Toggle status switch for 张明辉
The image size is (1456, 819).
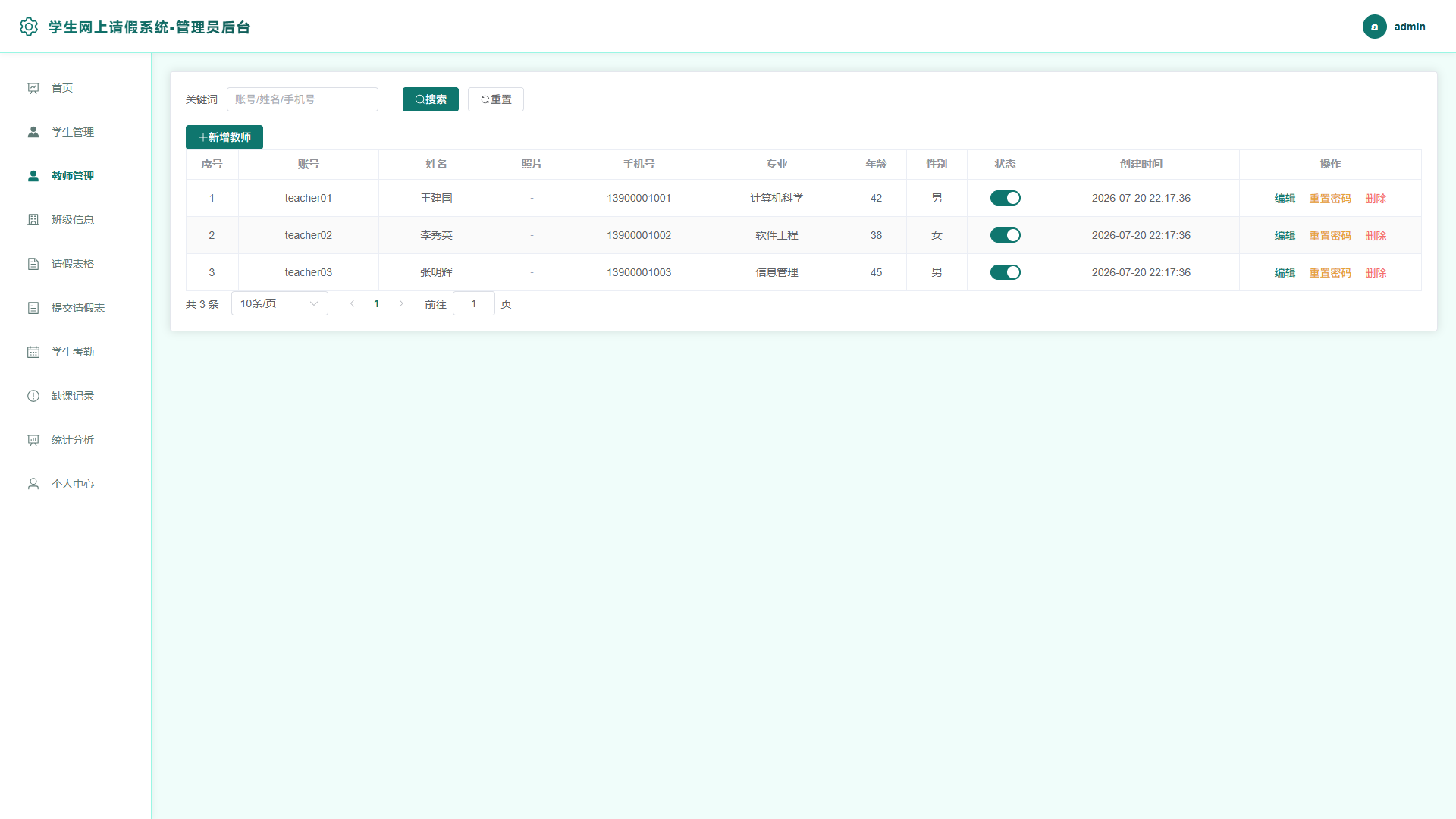[1005, 272]
